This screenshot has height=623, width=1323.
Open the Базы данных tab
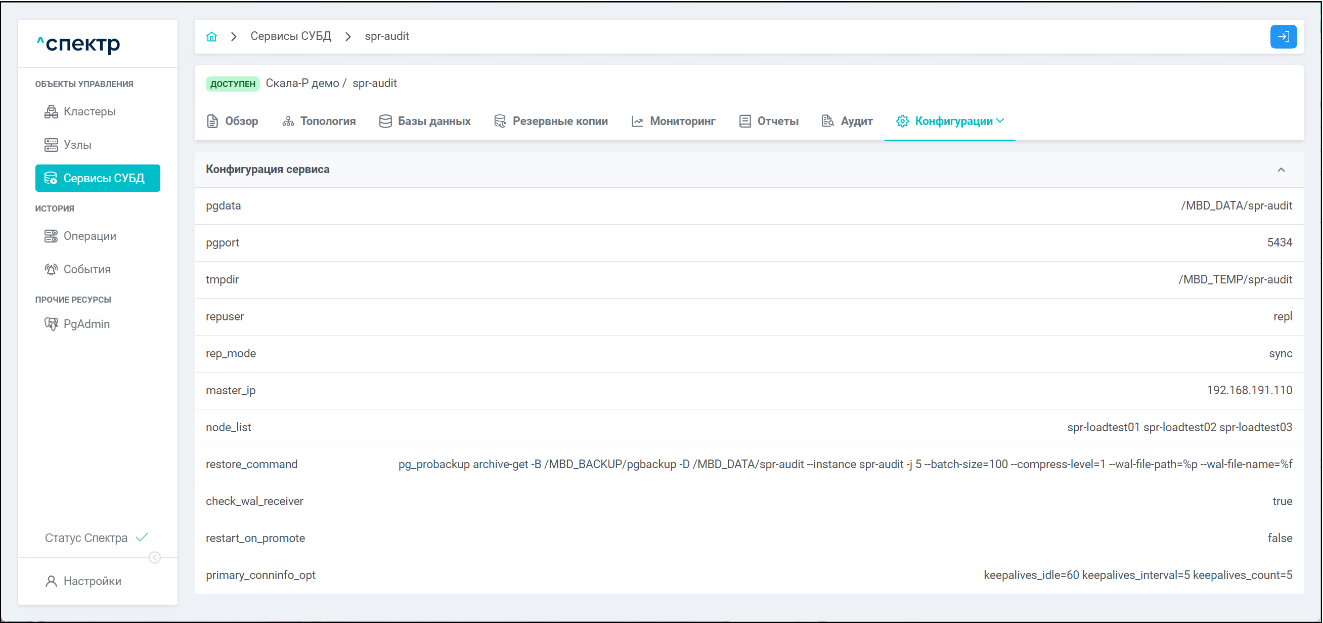(x=425, y=121)
